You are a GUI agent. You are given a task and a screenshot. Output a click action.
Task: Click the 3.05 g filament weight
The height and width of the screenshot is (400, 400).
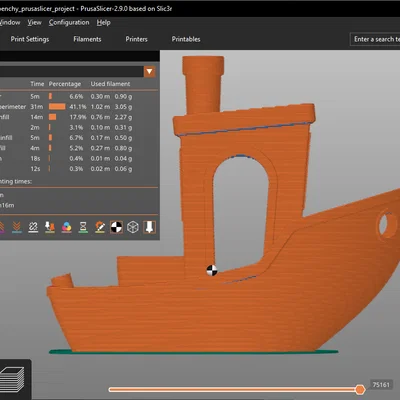[x=123, y=107]
